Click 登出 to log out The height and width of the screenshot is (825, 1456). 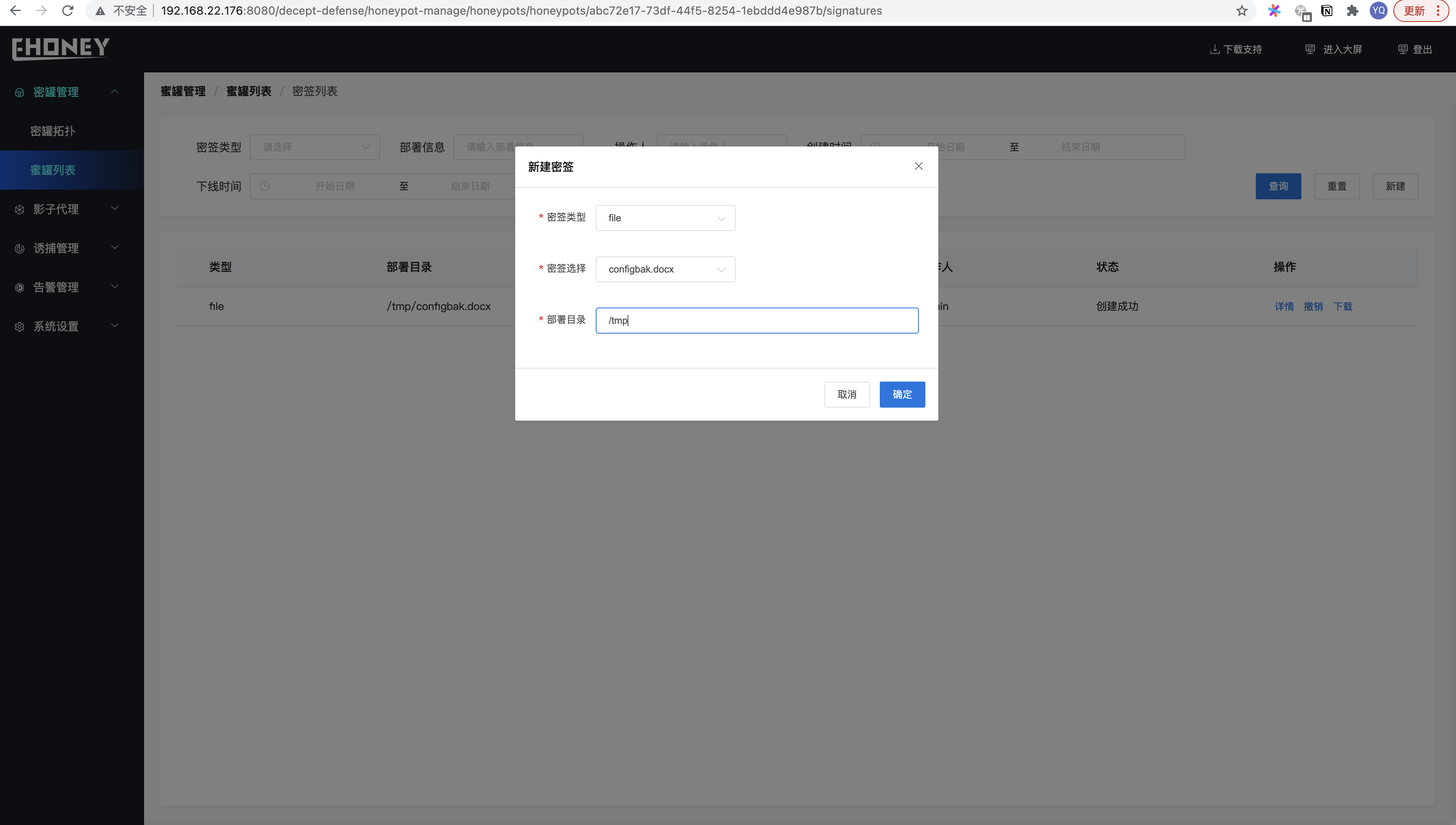click(1415, 49)
